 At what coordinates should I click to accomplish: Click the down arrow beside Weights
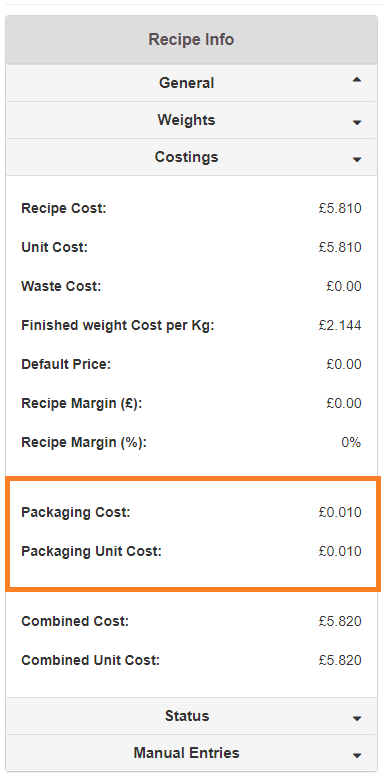(356, 123)
